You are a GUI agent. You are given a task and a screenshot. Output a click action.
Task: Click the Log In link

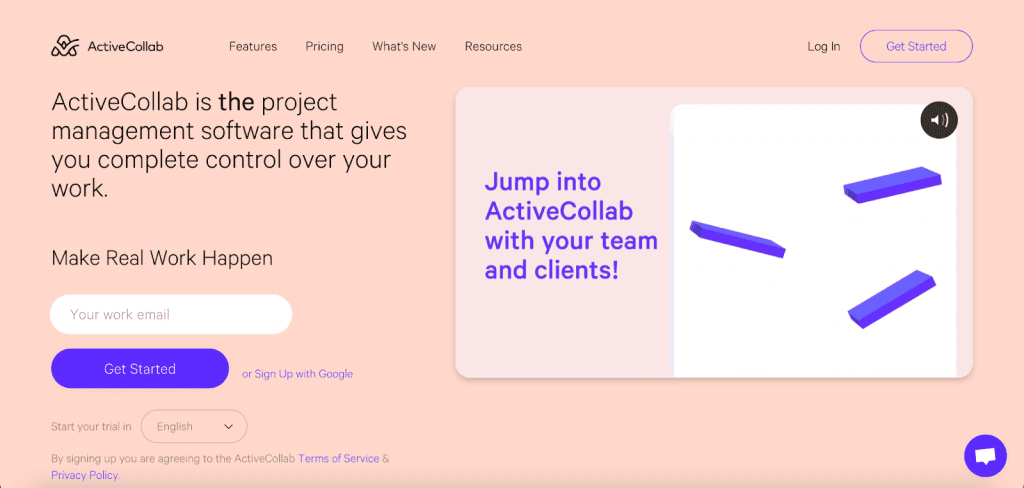click(x=824, y=46)
